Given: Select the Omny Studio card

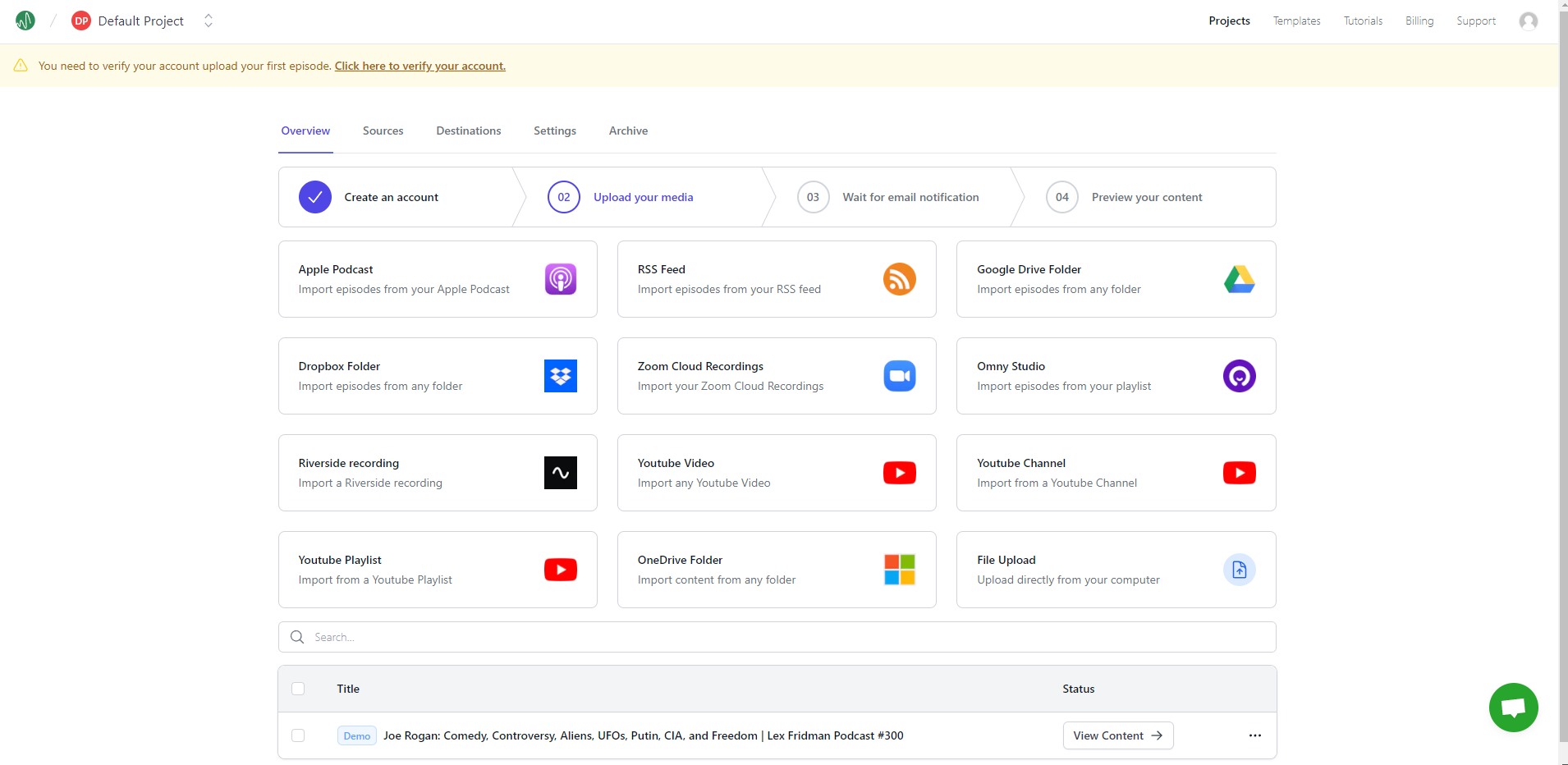Looking at the screenshot, I should [1116, 376].
